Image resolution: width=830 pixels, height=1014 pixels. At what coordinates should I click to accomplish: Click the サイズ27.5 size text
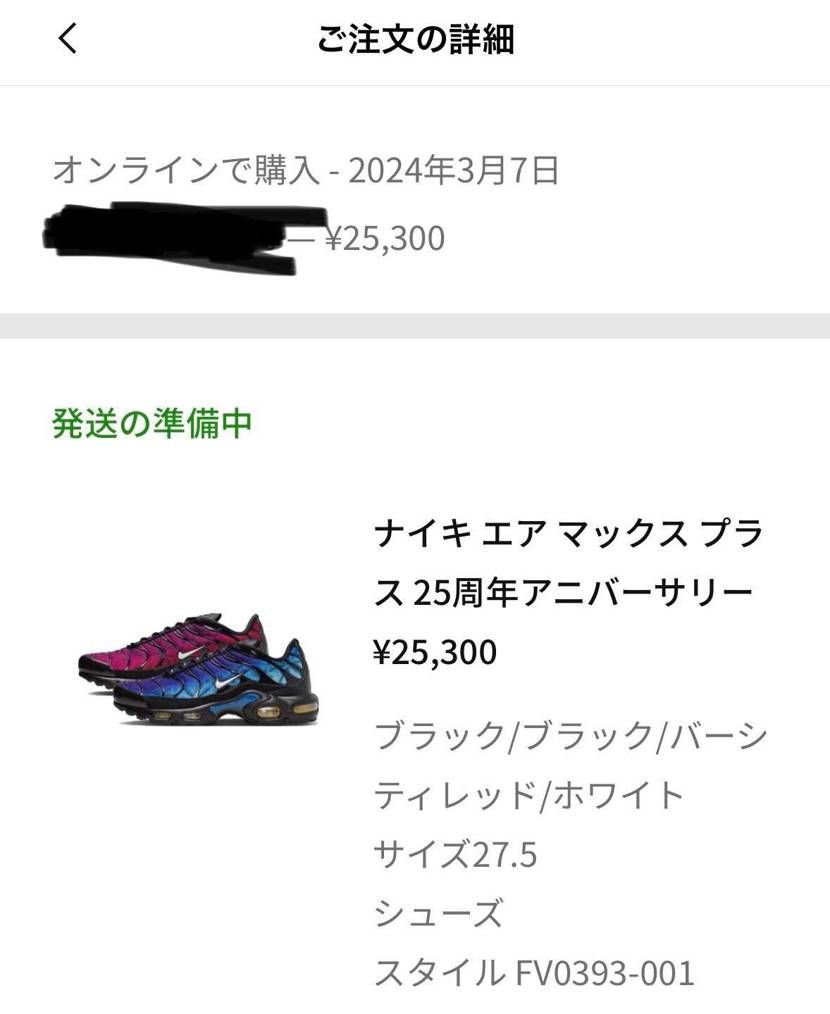point(455,854)
